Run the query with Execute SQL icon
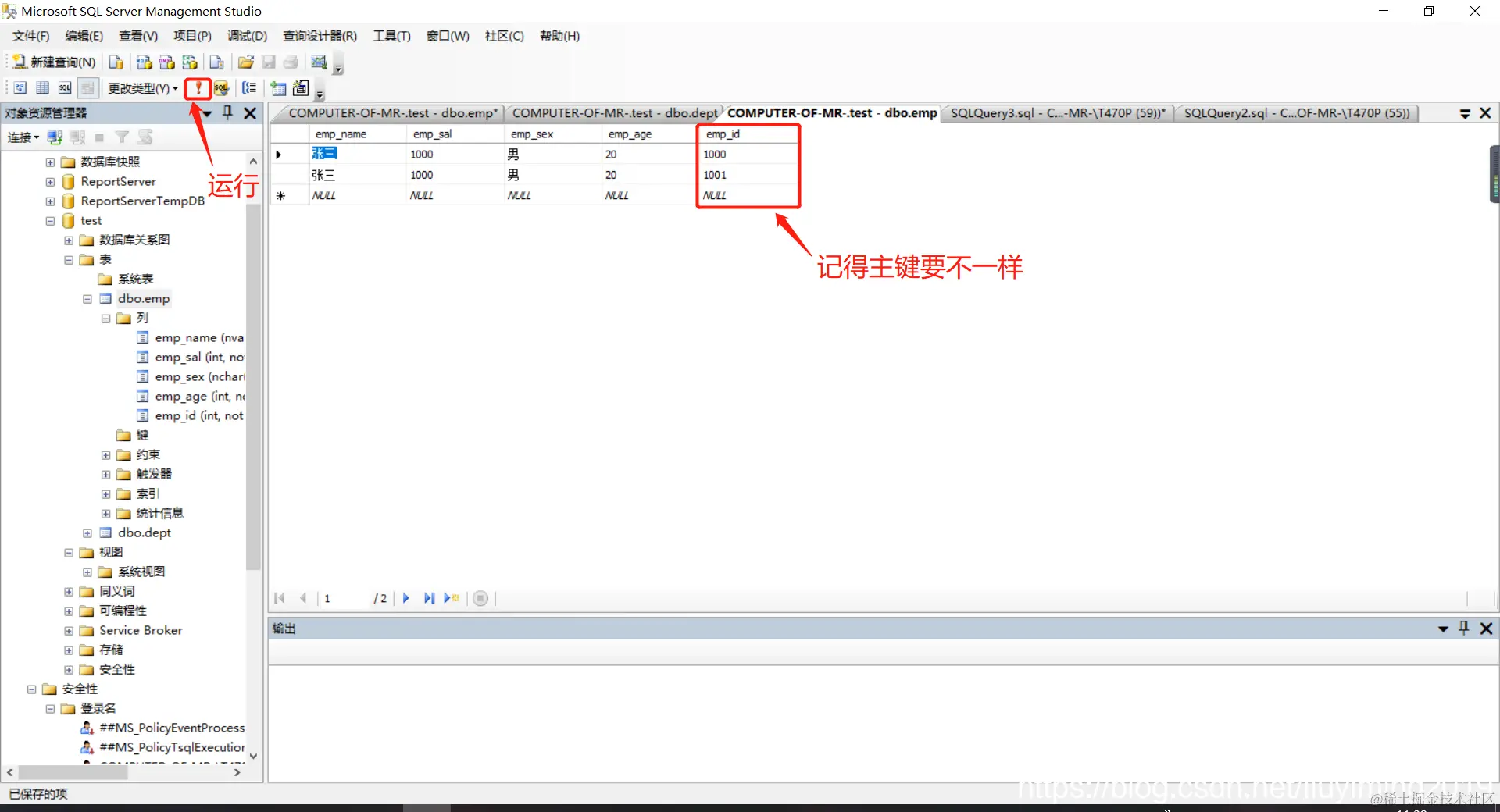Screen dimensions: 1500x812 point(198,88)
